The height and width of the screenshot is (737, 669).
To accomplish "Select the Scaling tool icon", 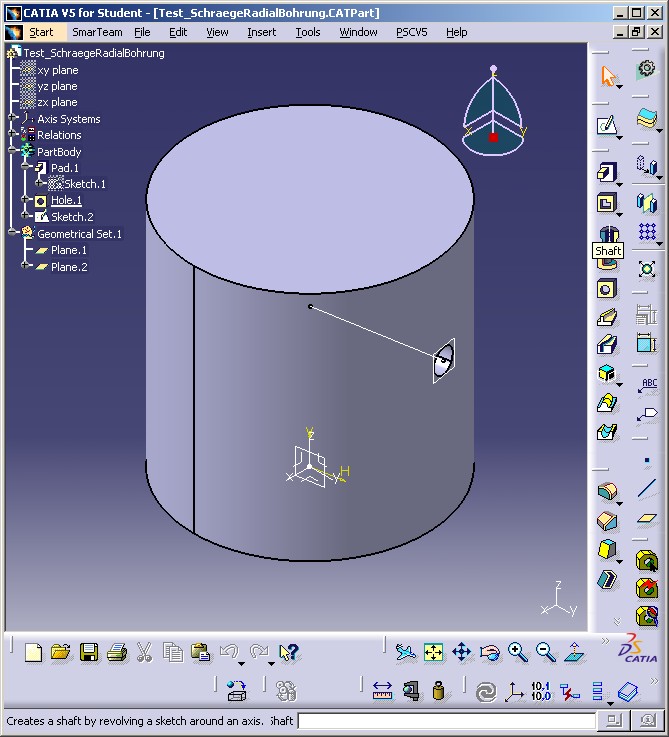I will (x=647, y=269).
